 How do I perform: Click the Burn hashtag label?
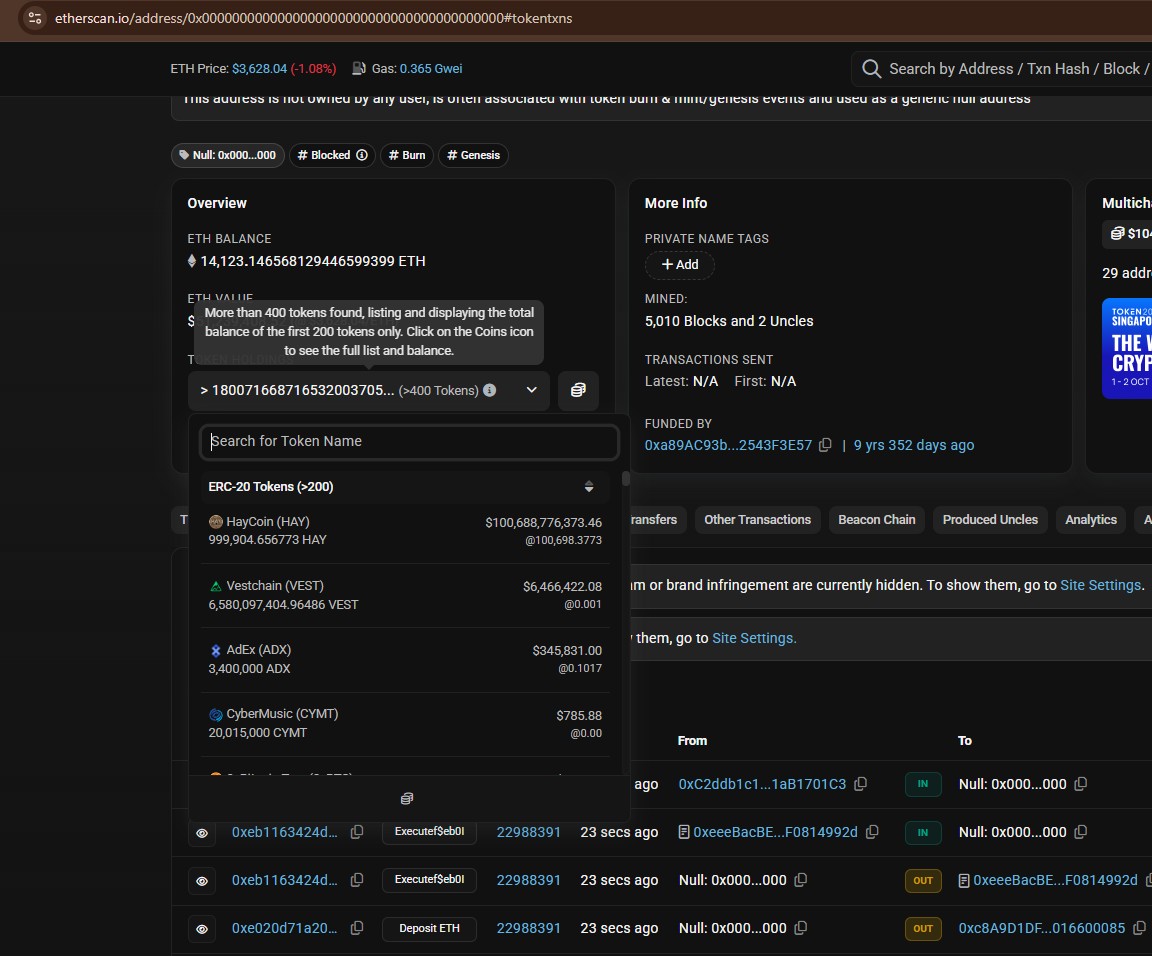pyautogui.click(x=407, y=155)
